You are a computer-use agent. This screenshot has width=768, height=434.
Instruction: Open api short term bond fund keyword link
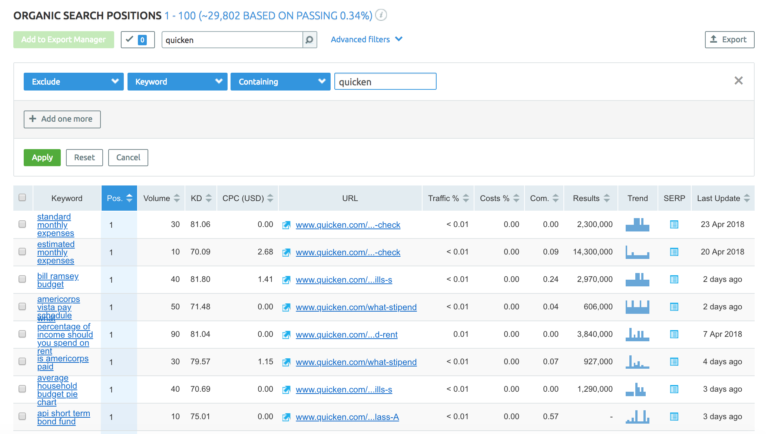tap(64, 417)
